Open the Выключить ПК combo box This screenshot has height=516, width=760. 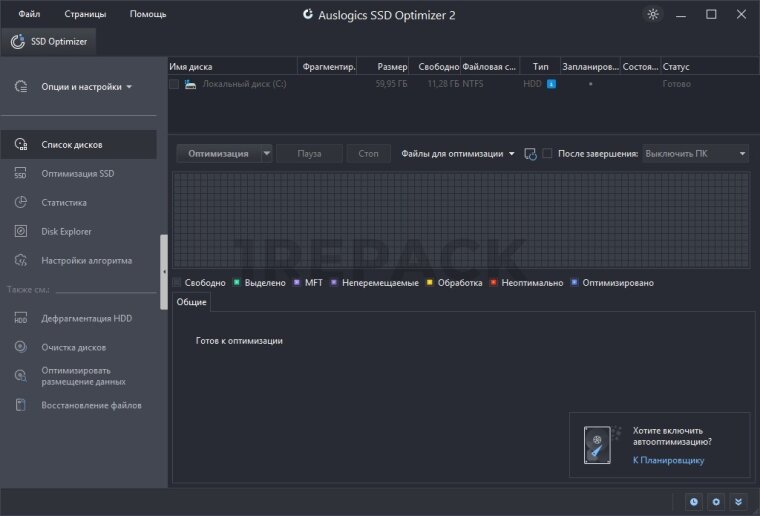tap(695, 154)
